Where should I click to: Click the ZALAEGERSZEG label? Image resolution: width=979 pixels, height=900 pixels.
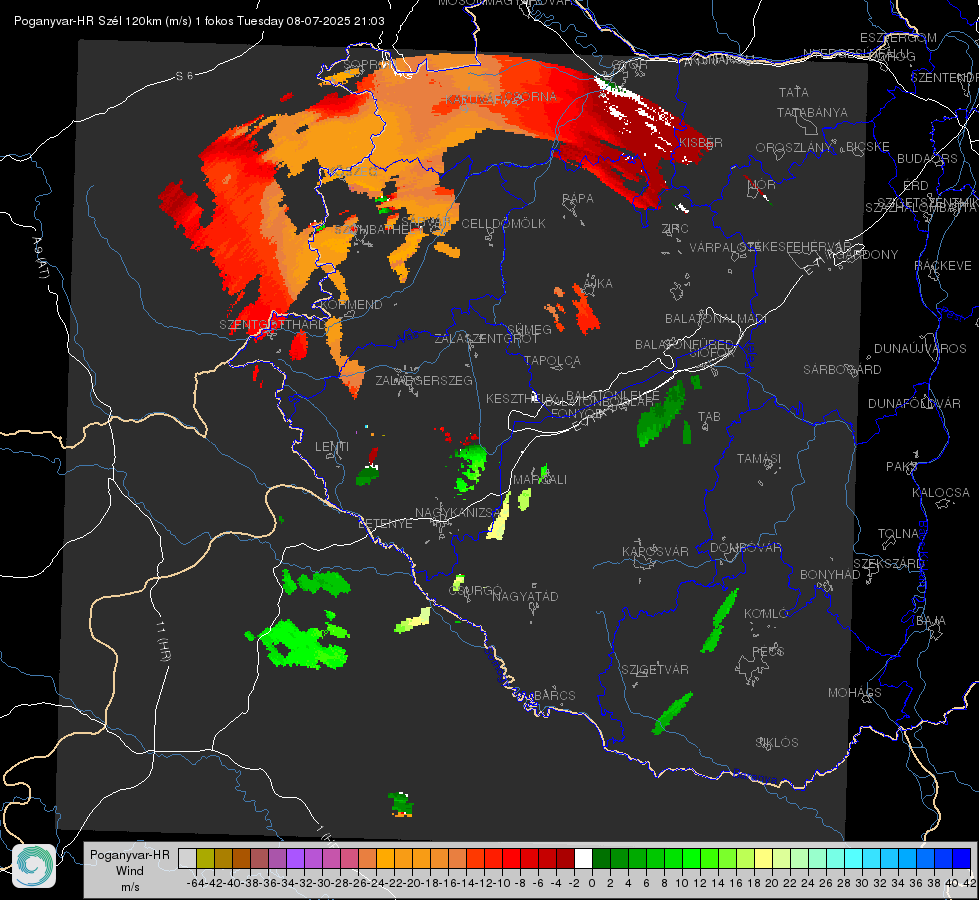tap(423, 380)
